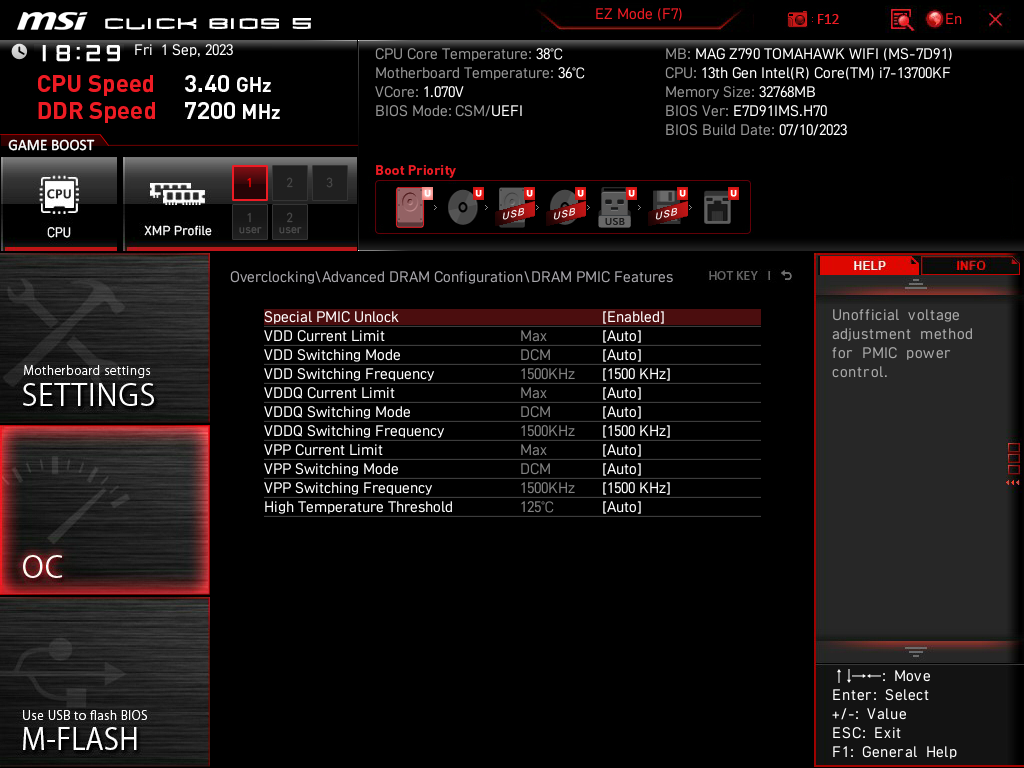The image size is (1024, 768).
Task: Select XMP profile 3
Action: pyautogui.click(x=329, y=183)
